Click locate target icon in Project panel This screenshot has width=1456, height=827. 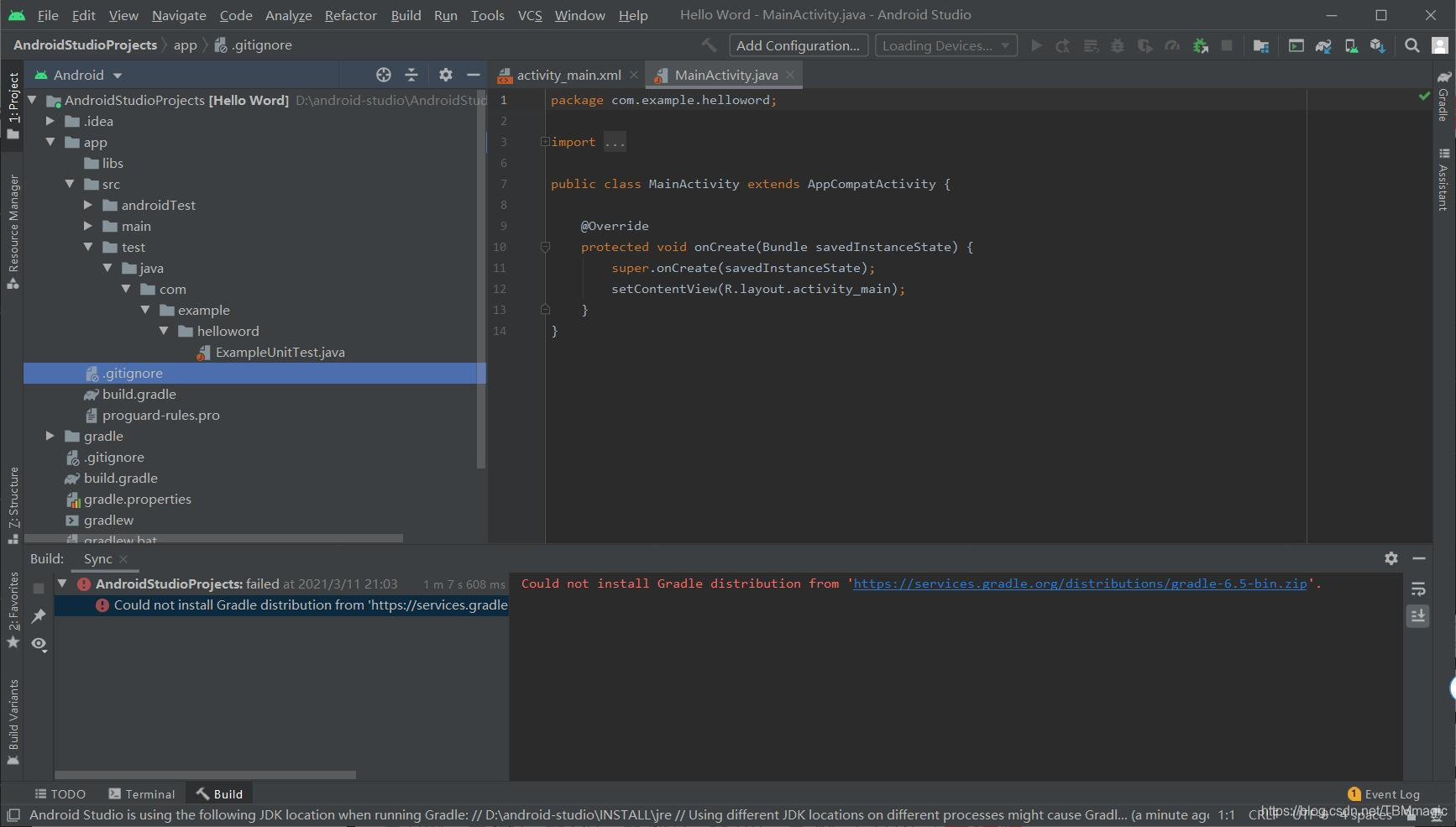point(384,75)
